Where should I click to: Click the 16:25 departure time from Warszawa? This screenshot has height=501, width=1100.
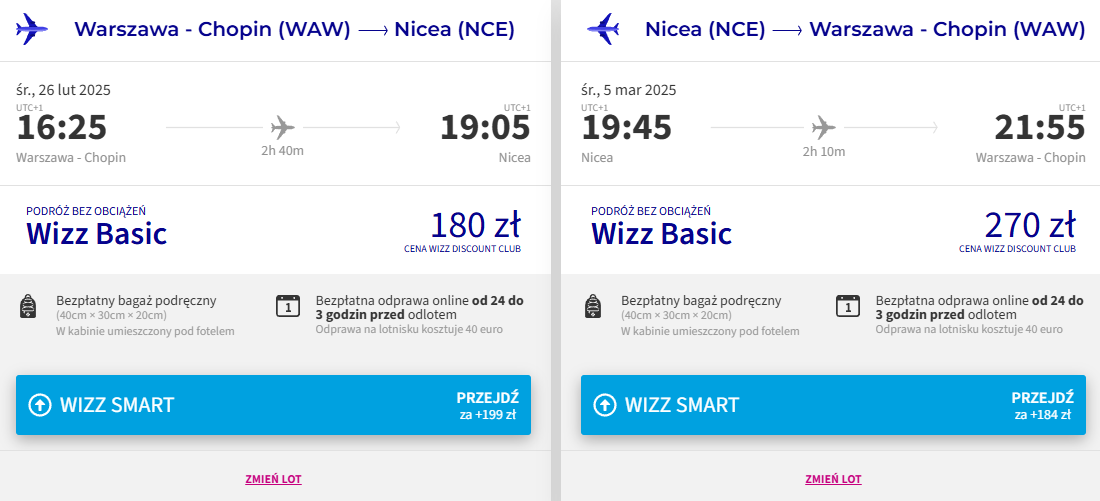click(x=62, y=128)
